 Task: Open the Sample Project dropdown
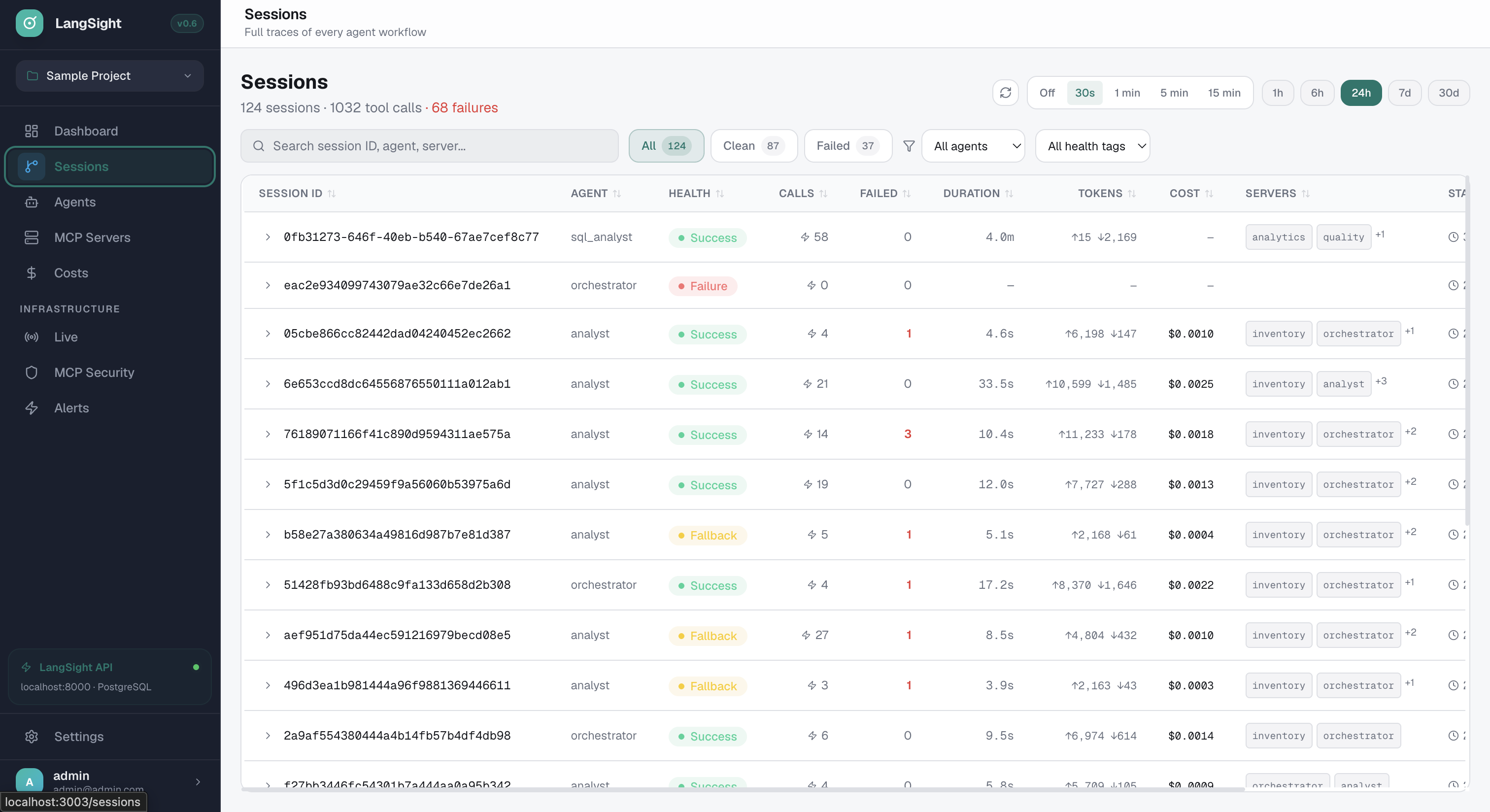(110, 76)
